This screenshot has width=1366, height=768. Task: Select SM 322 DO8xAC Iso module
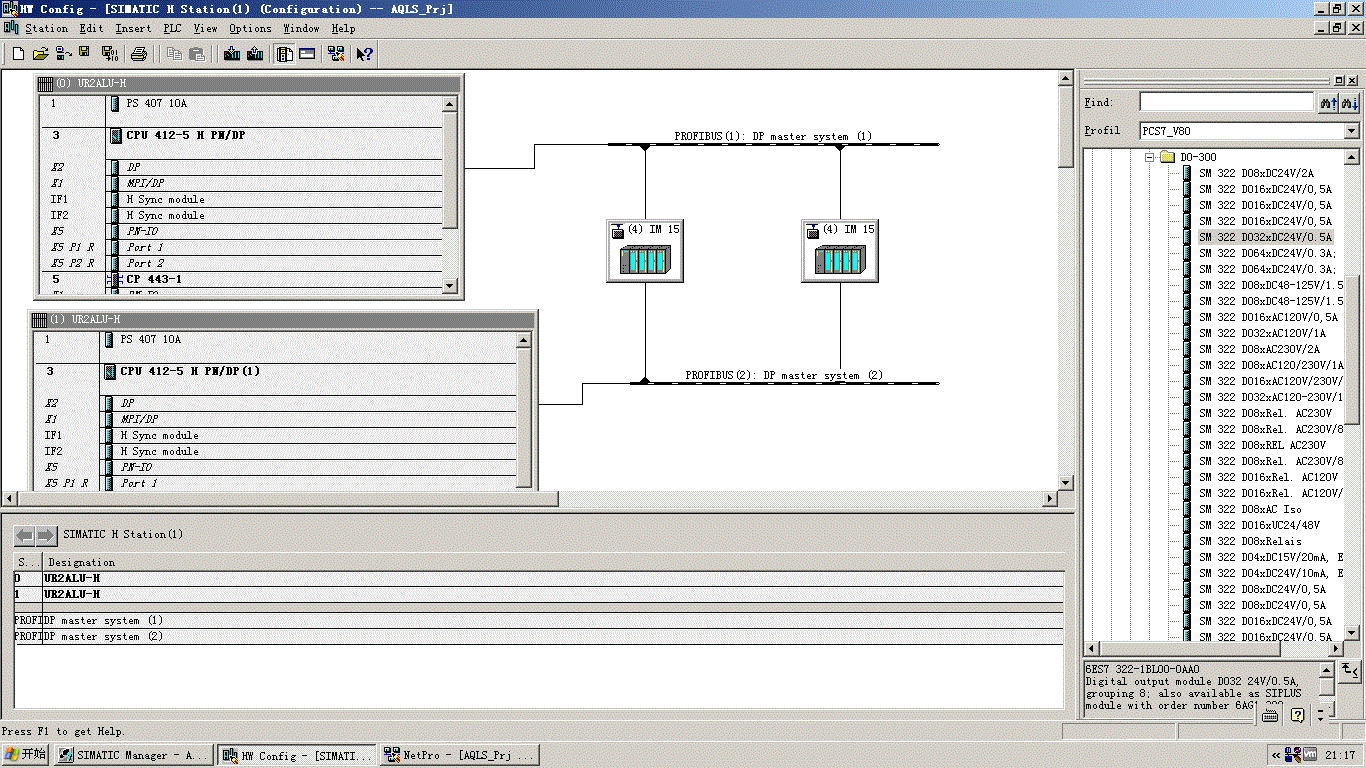[1250, 509]
